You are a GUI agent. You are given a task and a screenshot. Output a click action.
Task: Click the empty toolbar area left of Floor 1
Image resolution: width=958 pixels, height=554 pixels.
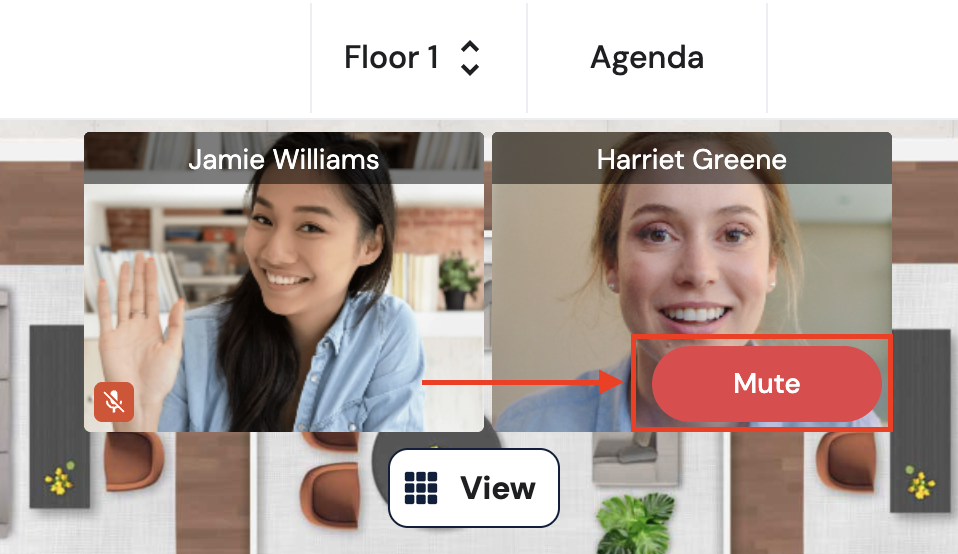(155, 58)
